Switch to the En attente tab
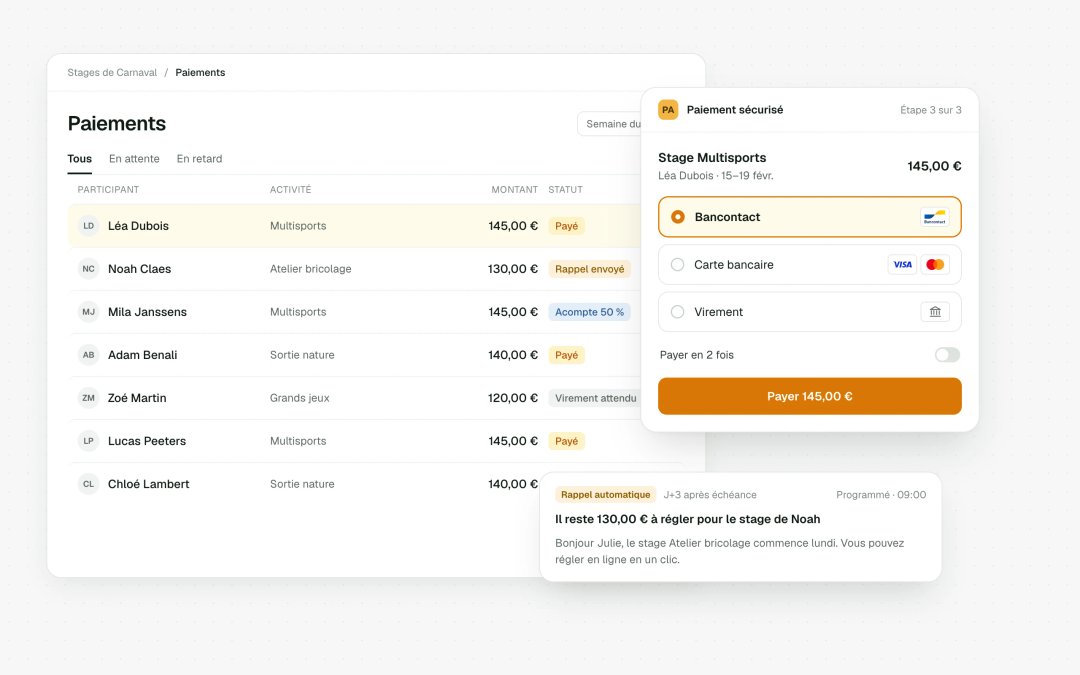The width and height of the screenshot is (1080, 675). click(134, 158)
